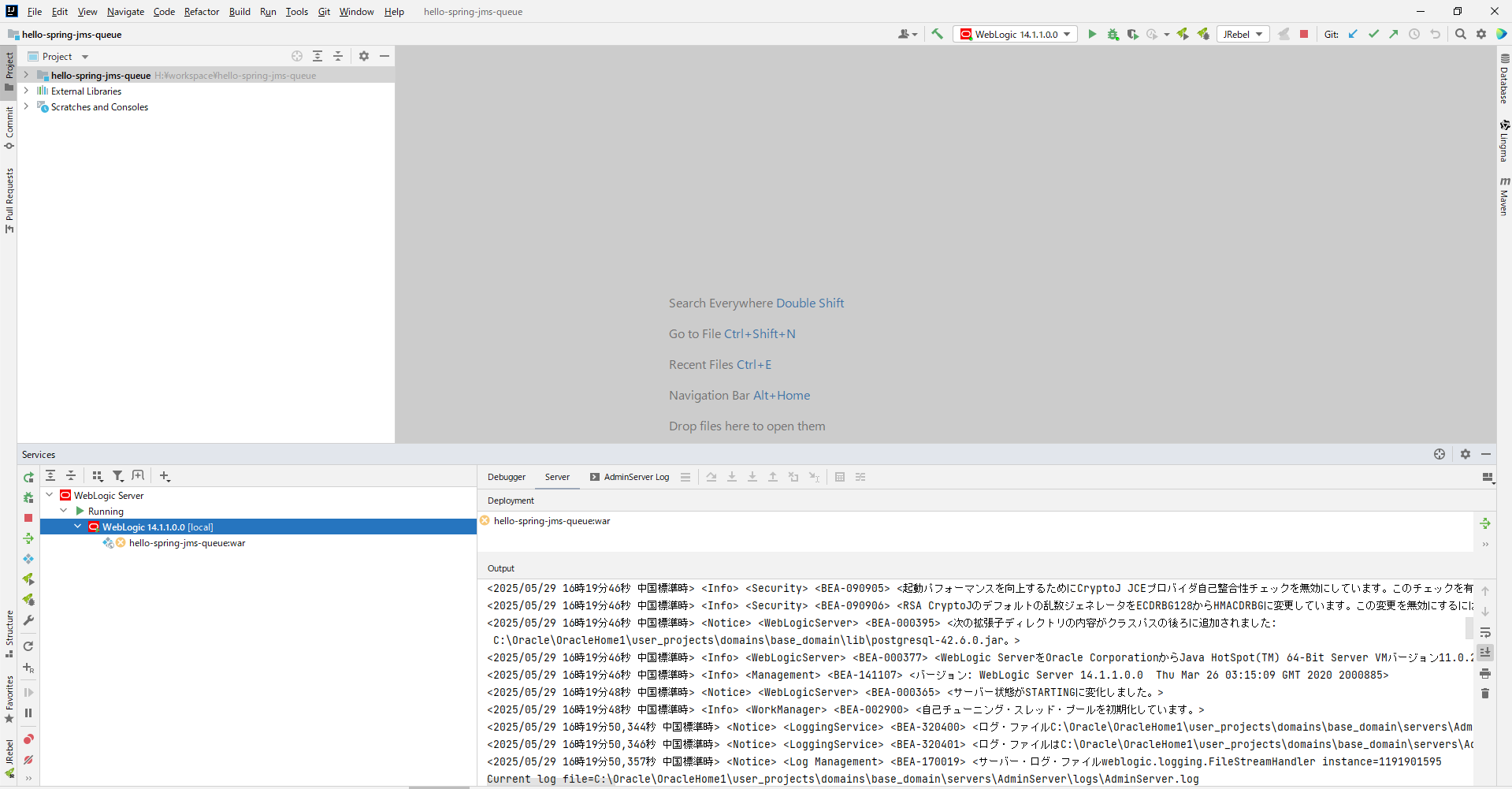Screen dimensions: 1512x789
Task: Open Search Everywhere magnifier icon
Action: (1461, 34)
